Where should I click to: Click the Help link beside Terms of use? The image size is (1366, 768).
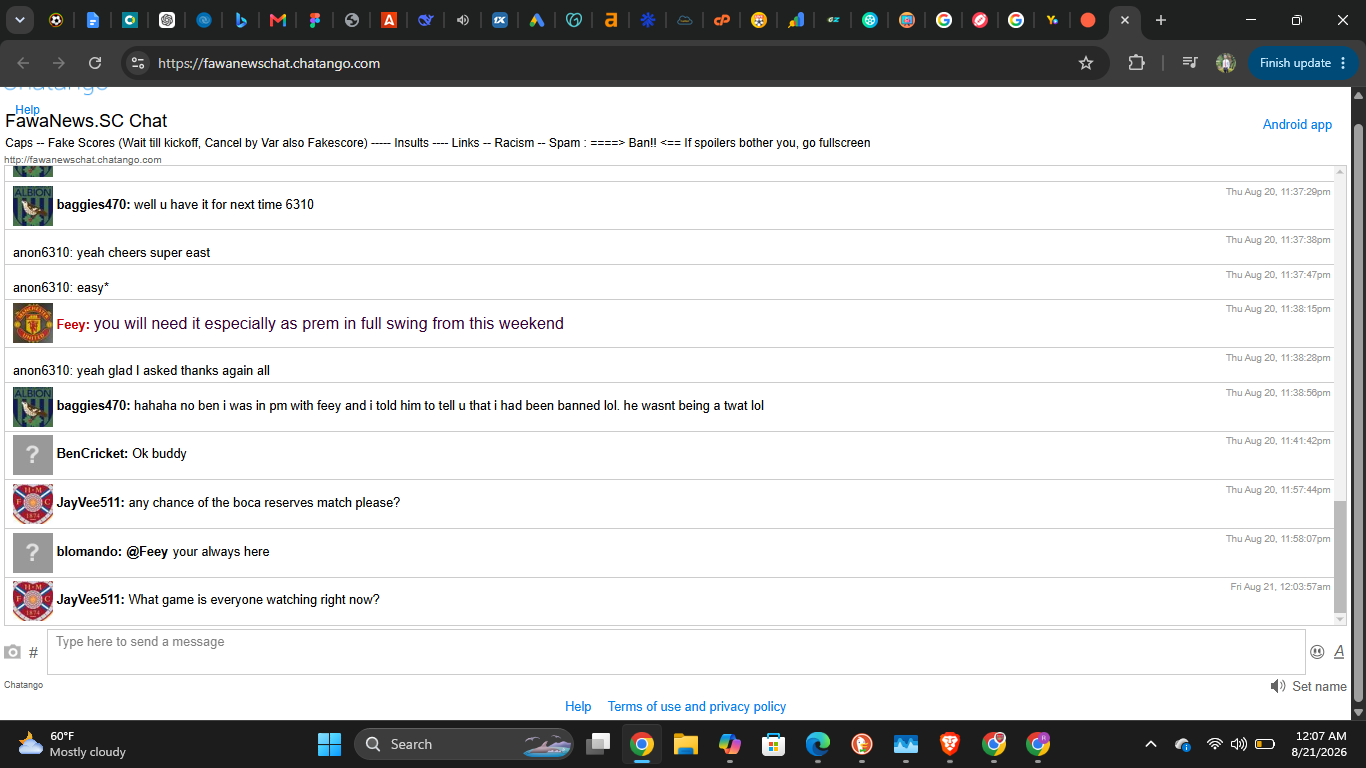[x=578, y=706]
